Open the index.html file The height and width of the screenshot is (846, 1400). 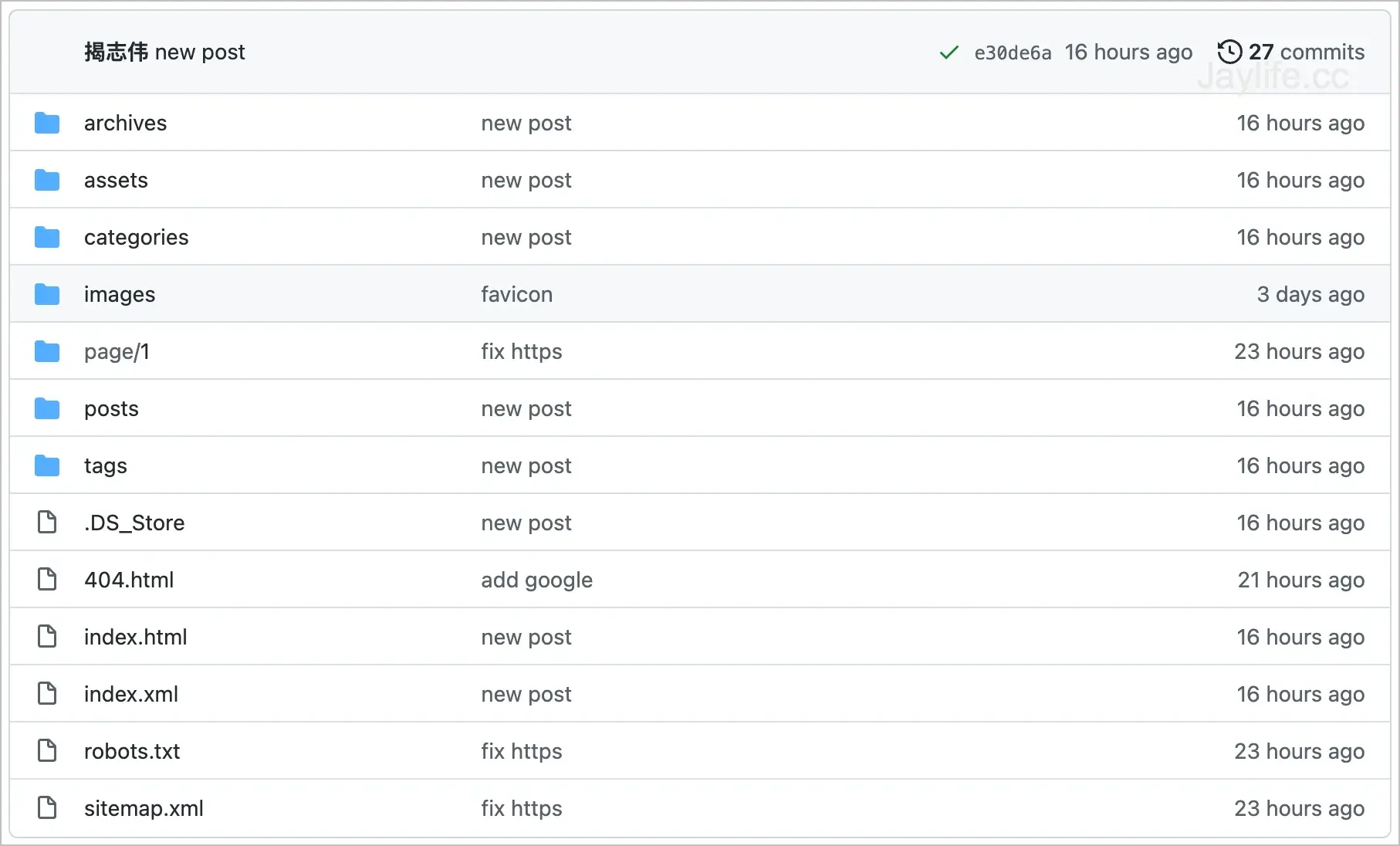[135, 637]
